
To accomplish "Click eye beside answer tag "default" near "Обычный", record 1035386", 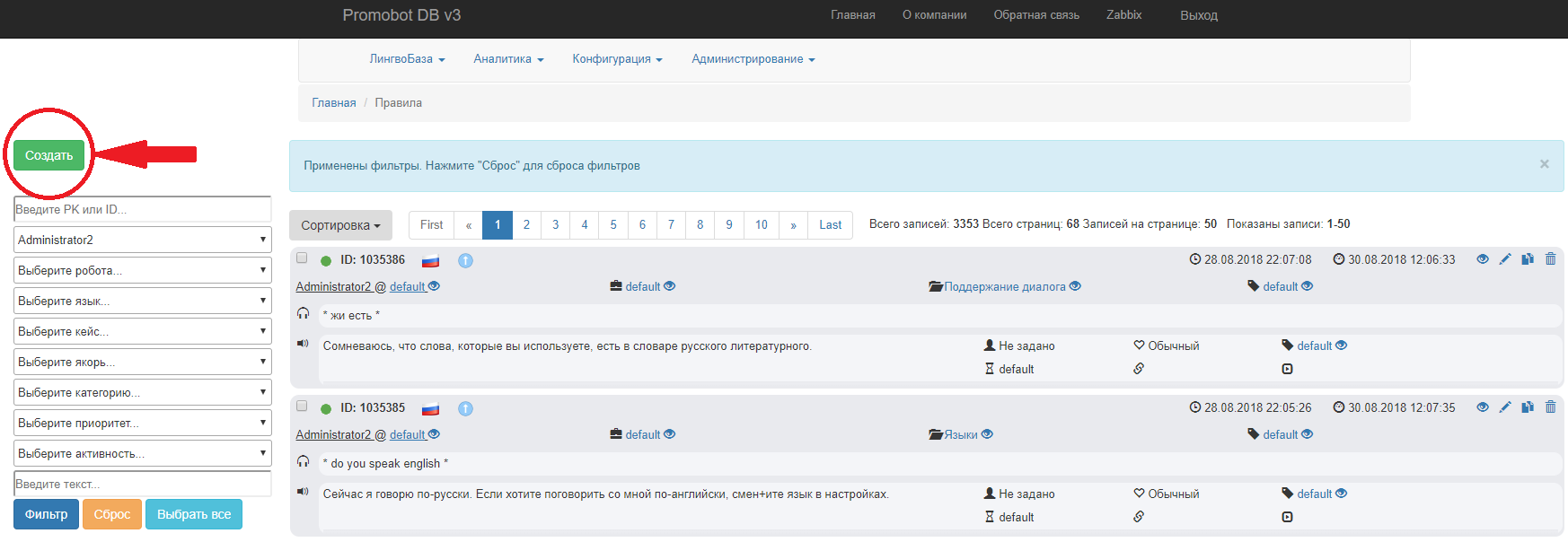I will tap(1341, 345).
